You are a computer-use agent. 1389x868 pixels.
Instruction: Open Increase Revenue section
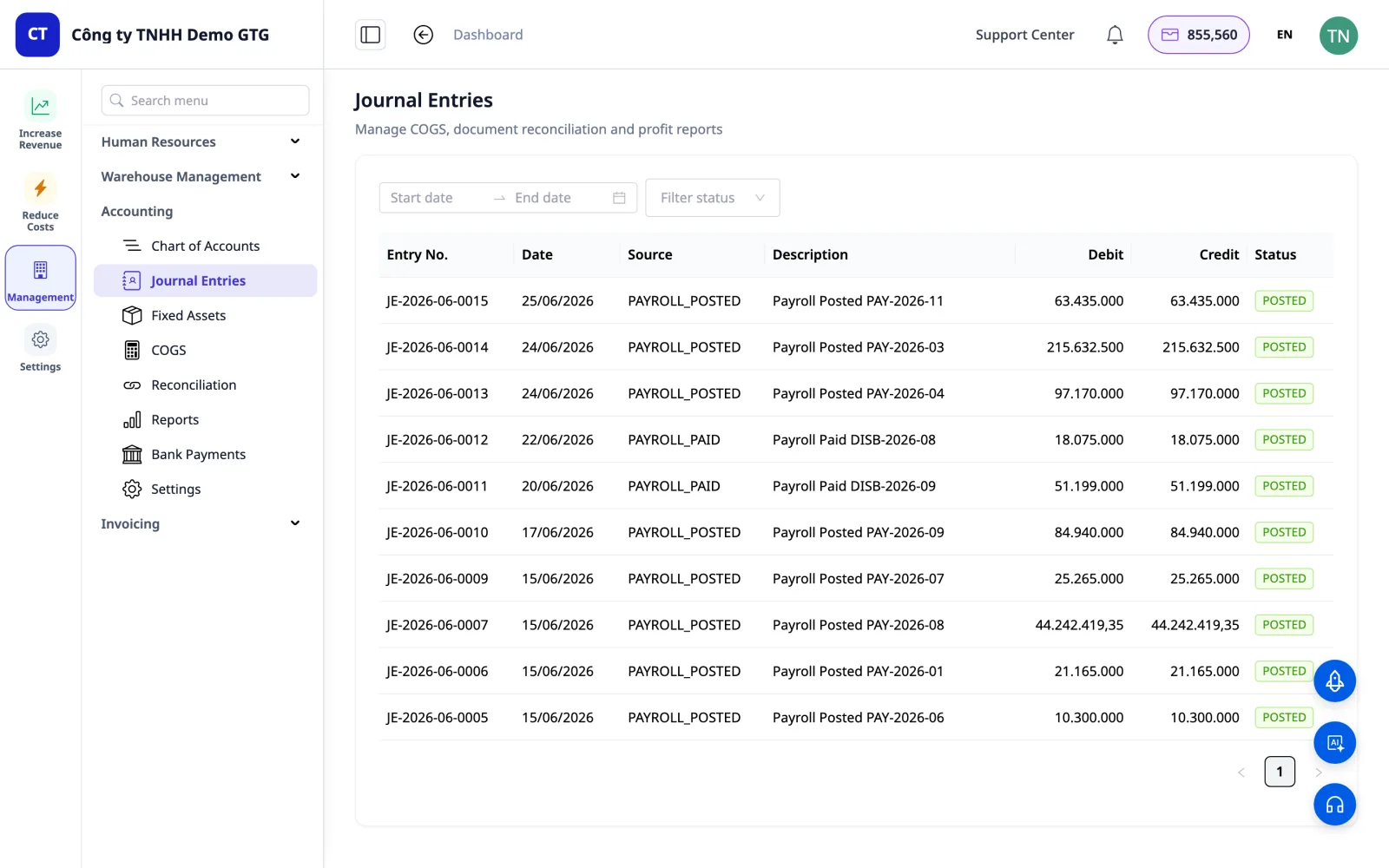click(x=40, y=121)
